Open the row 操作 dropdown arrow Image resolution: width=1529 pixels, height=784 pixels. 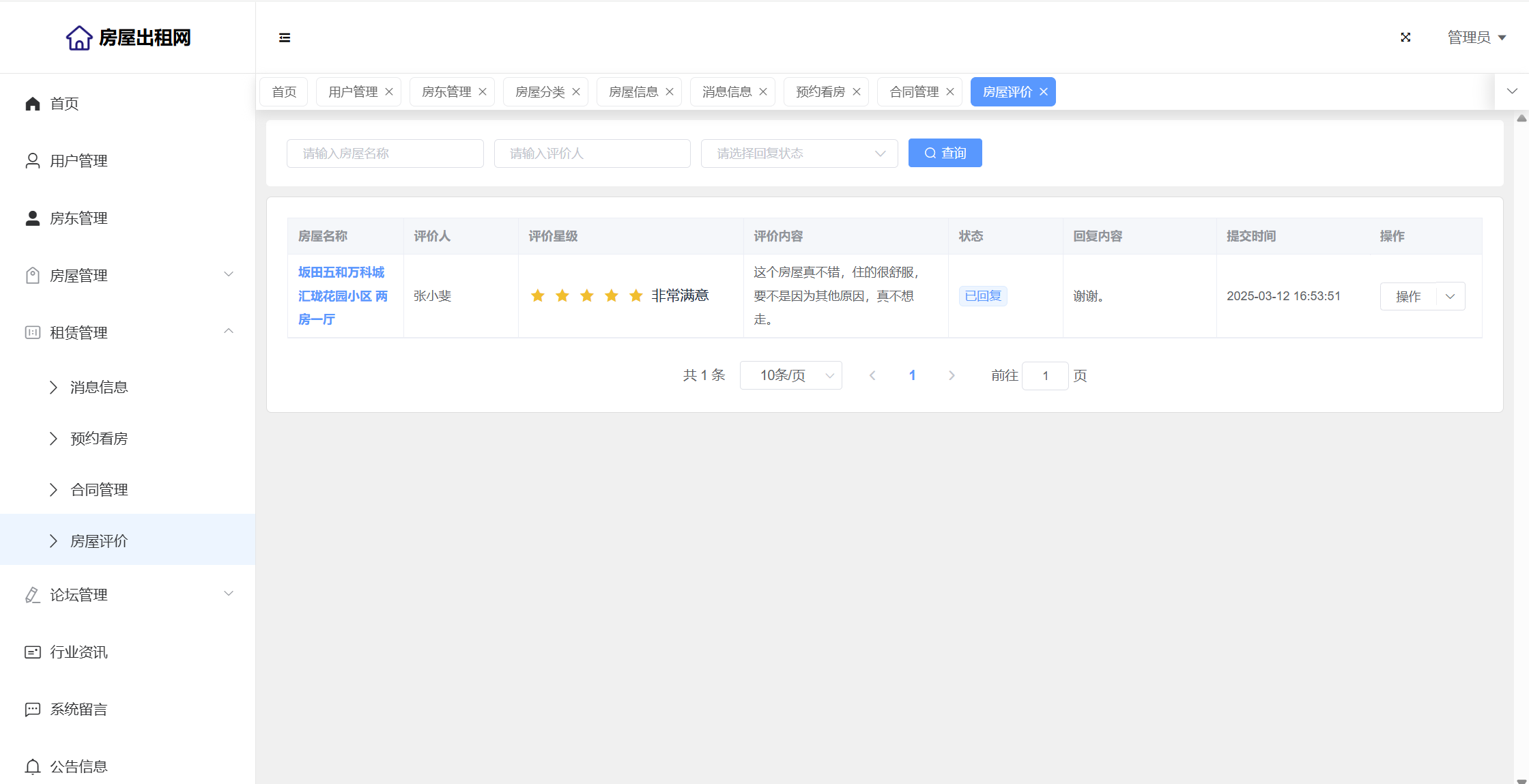(x=1451, y=296)
